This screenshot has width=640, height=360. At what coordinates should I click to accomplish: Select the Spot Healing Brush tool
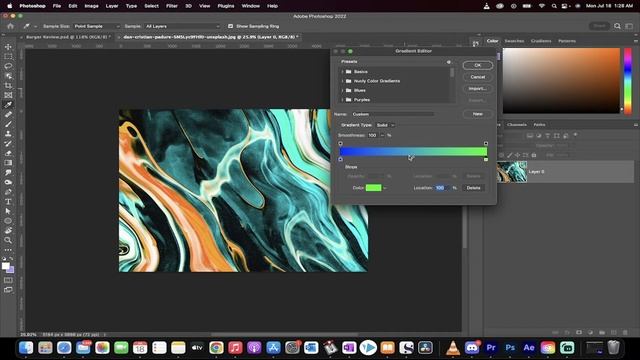tap(8, 115)
